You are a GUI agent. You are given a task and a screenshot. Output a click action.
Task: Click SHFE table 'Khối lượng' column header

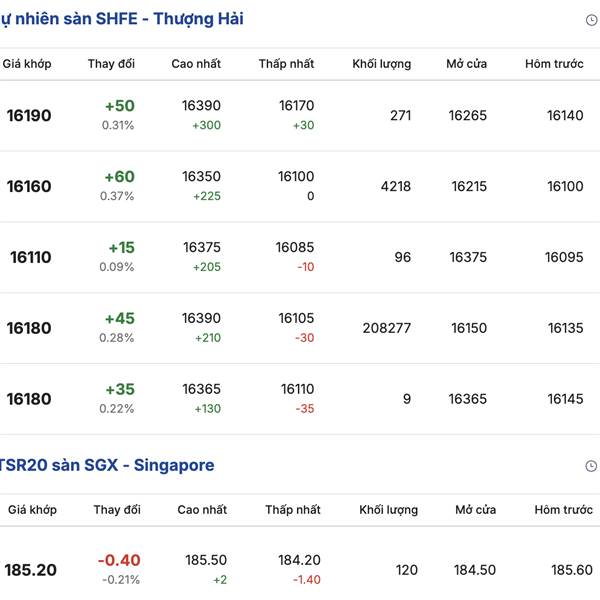point(381,64)
